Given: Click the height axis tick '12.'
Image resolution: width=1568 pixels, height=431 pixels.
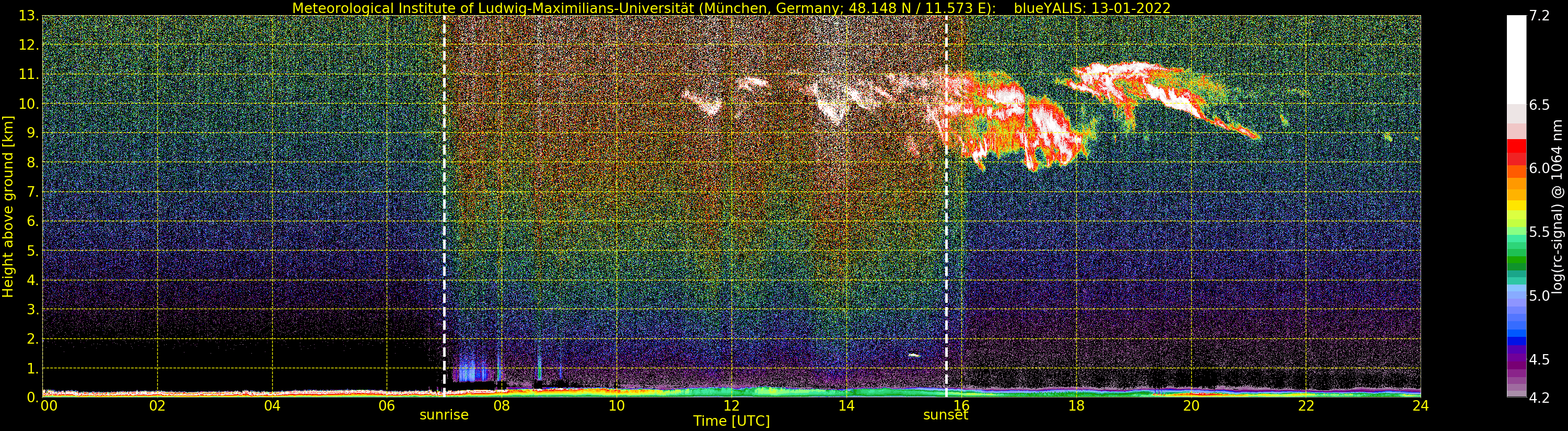Looking at the screenshot, I should (x=29, y=45).
